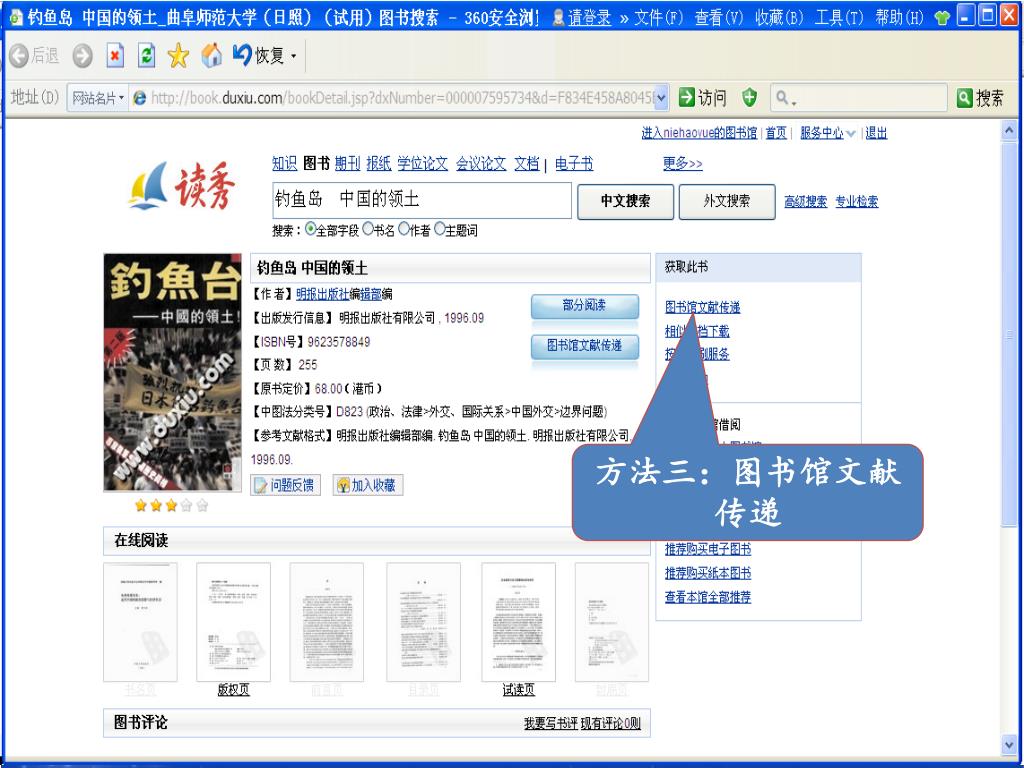This screenshot has width=1024, height=768.
Task: Click the 中文搜索 button
Action: pyautogui.click(x=626, y=201)
